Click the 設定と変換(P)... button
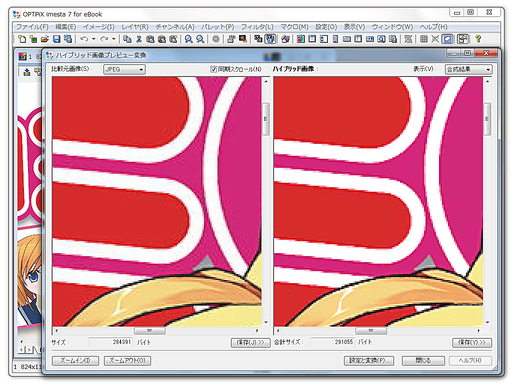 (369, 361)
